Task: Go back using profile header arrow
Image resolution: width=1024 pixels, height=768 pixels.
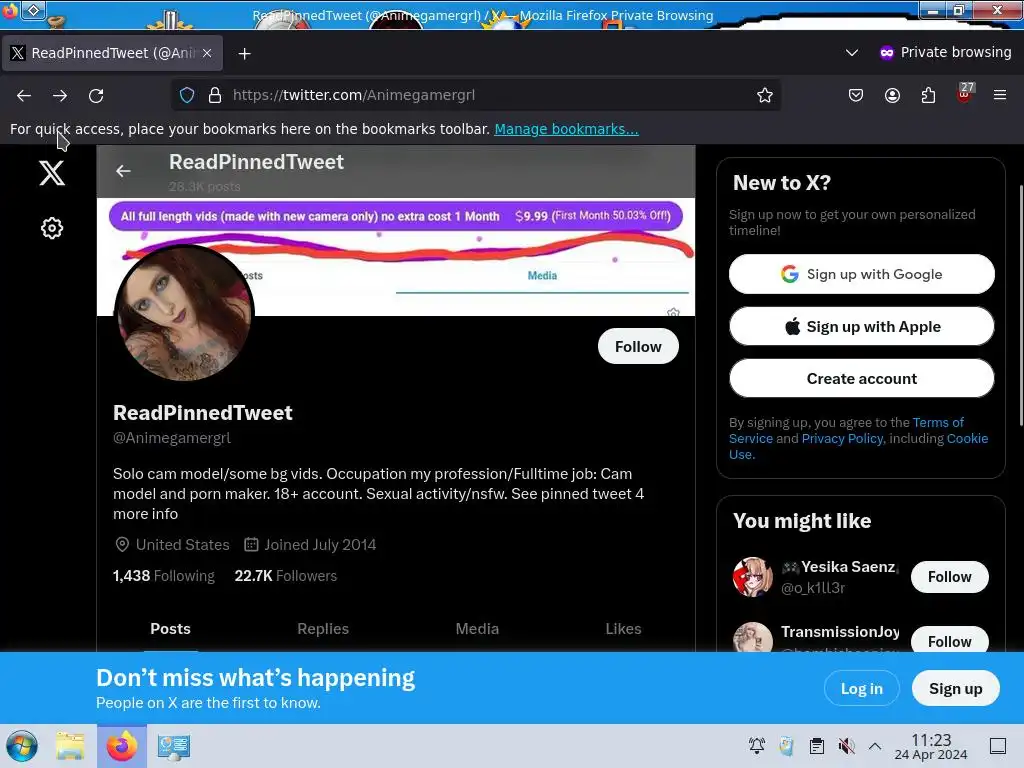Action: click(123, 171)
